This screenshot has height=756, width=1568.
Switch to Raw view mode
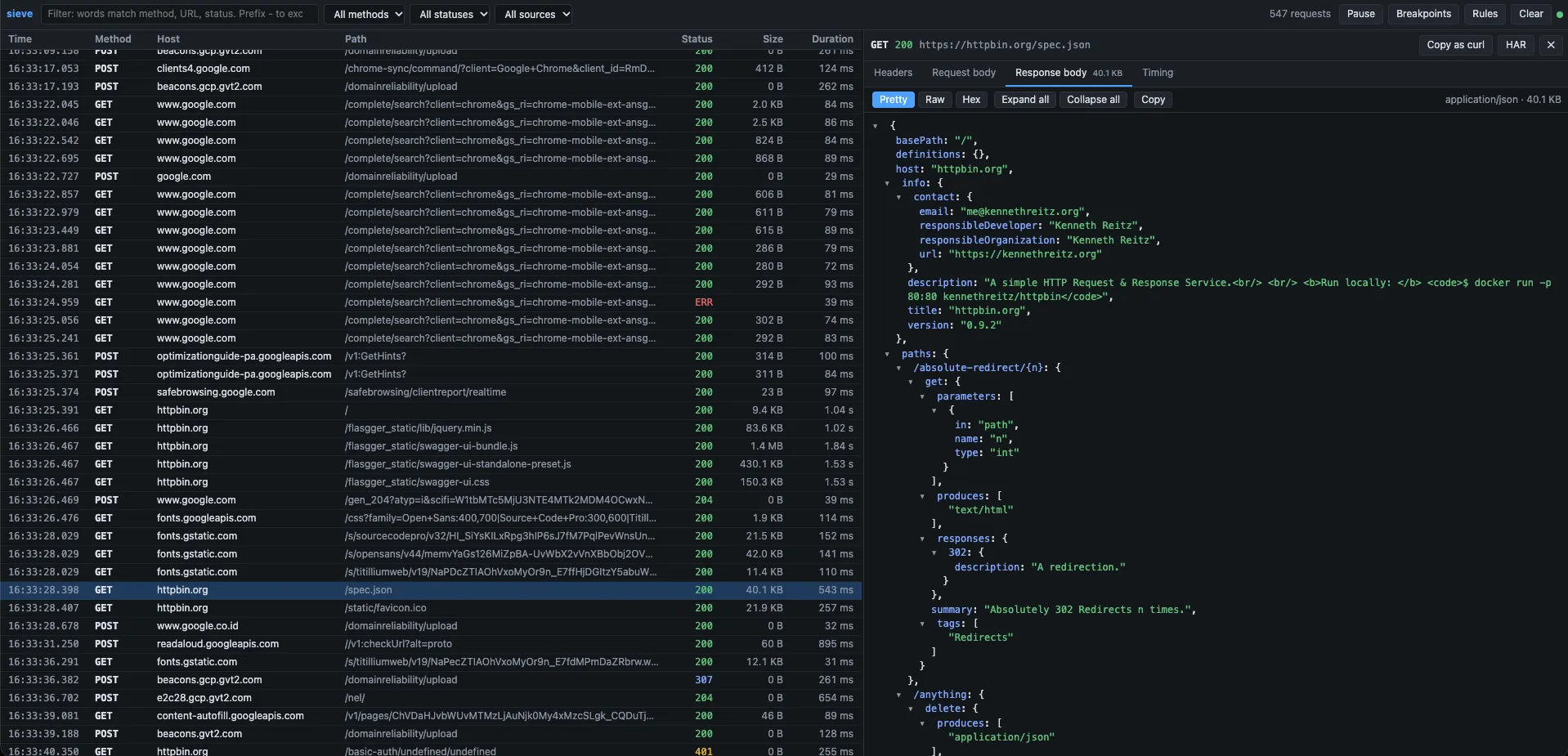tap(934, 100)
